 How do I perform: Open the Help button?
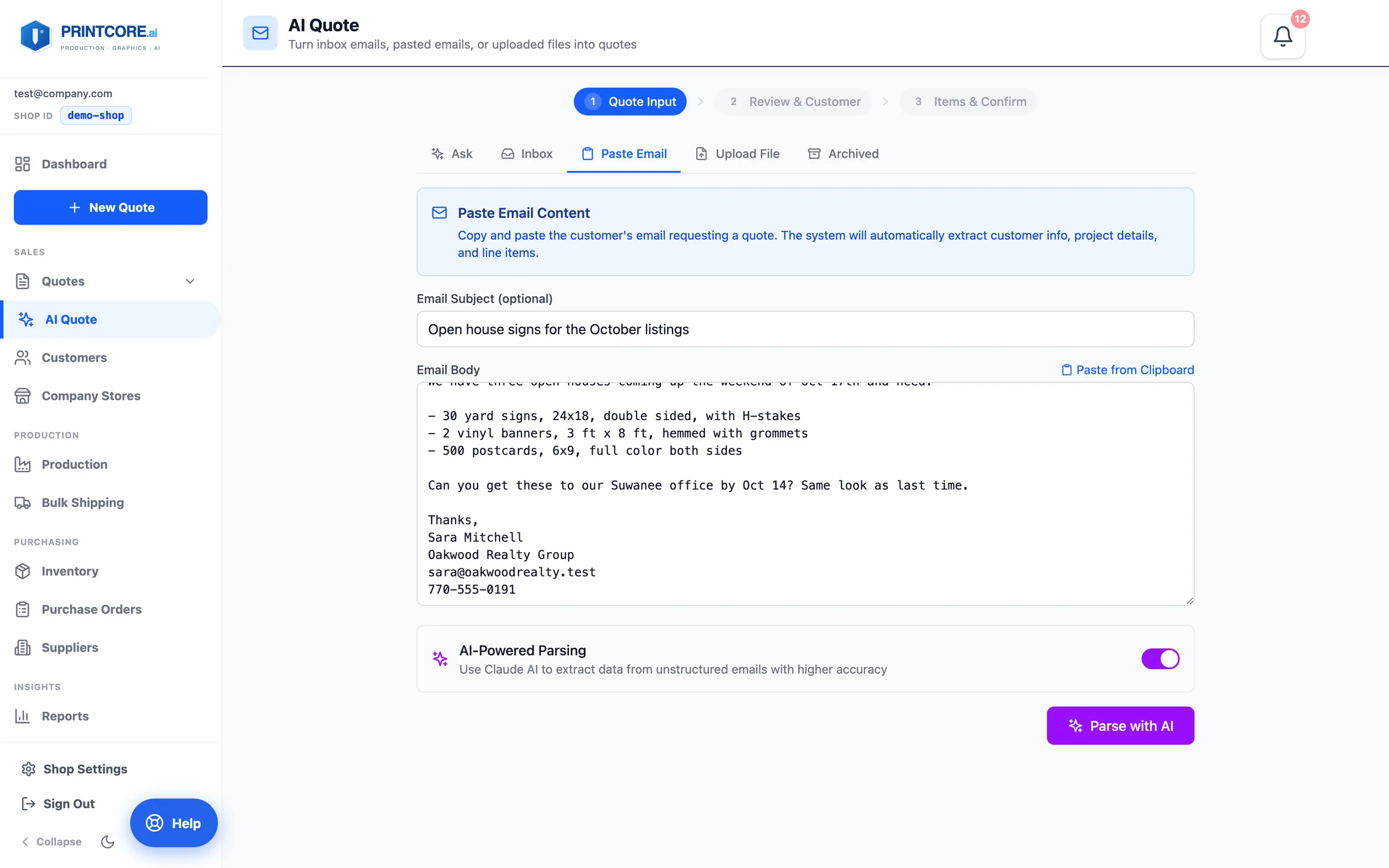(x=174, y=823)
